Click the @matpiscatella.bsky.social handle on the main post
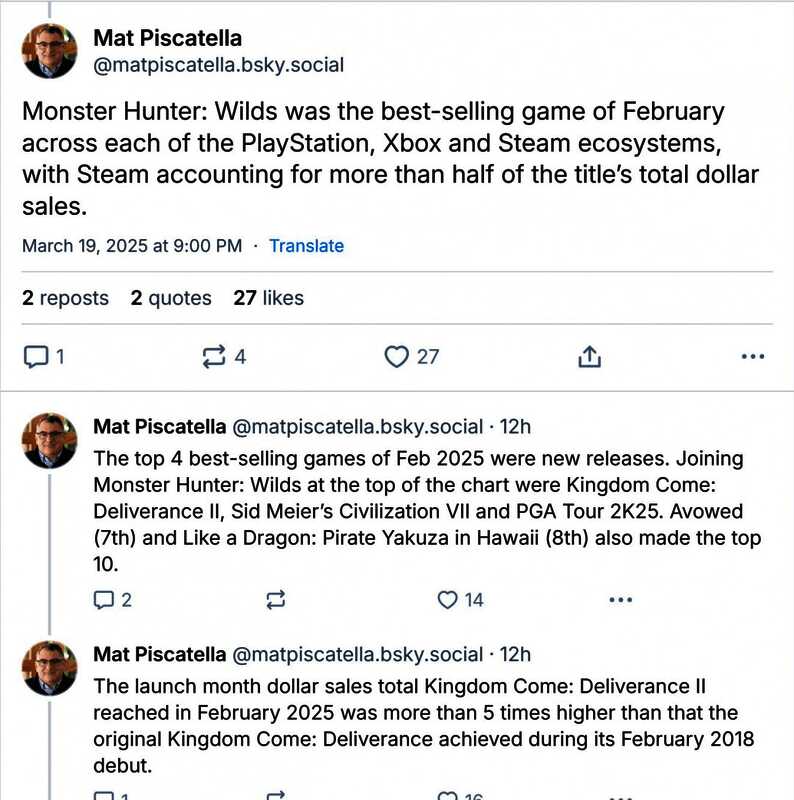 [218, 66]
